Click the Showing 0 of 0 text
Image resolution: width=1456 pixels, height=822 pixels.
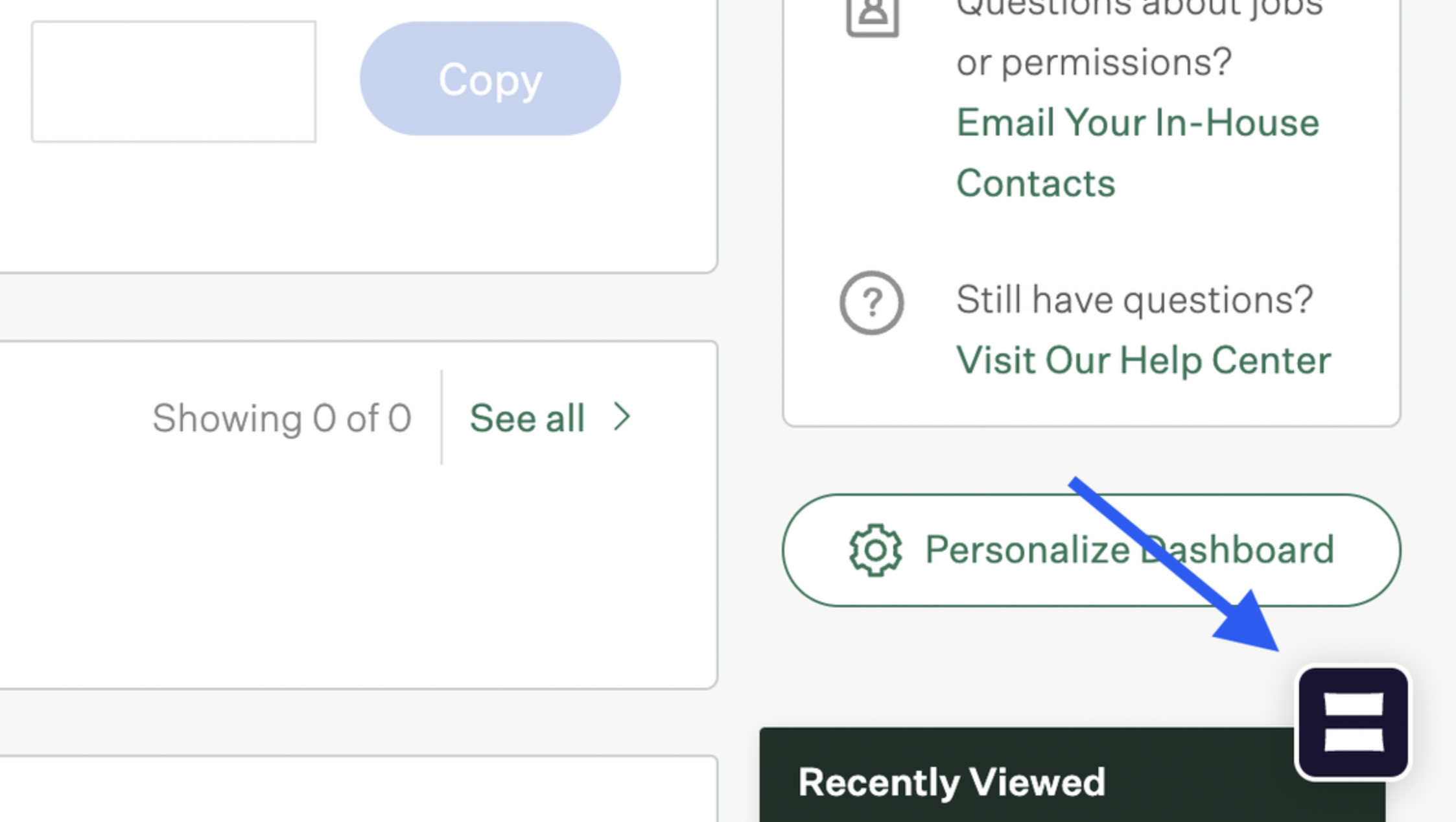[282, 418]
